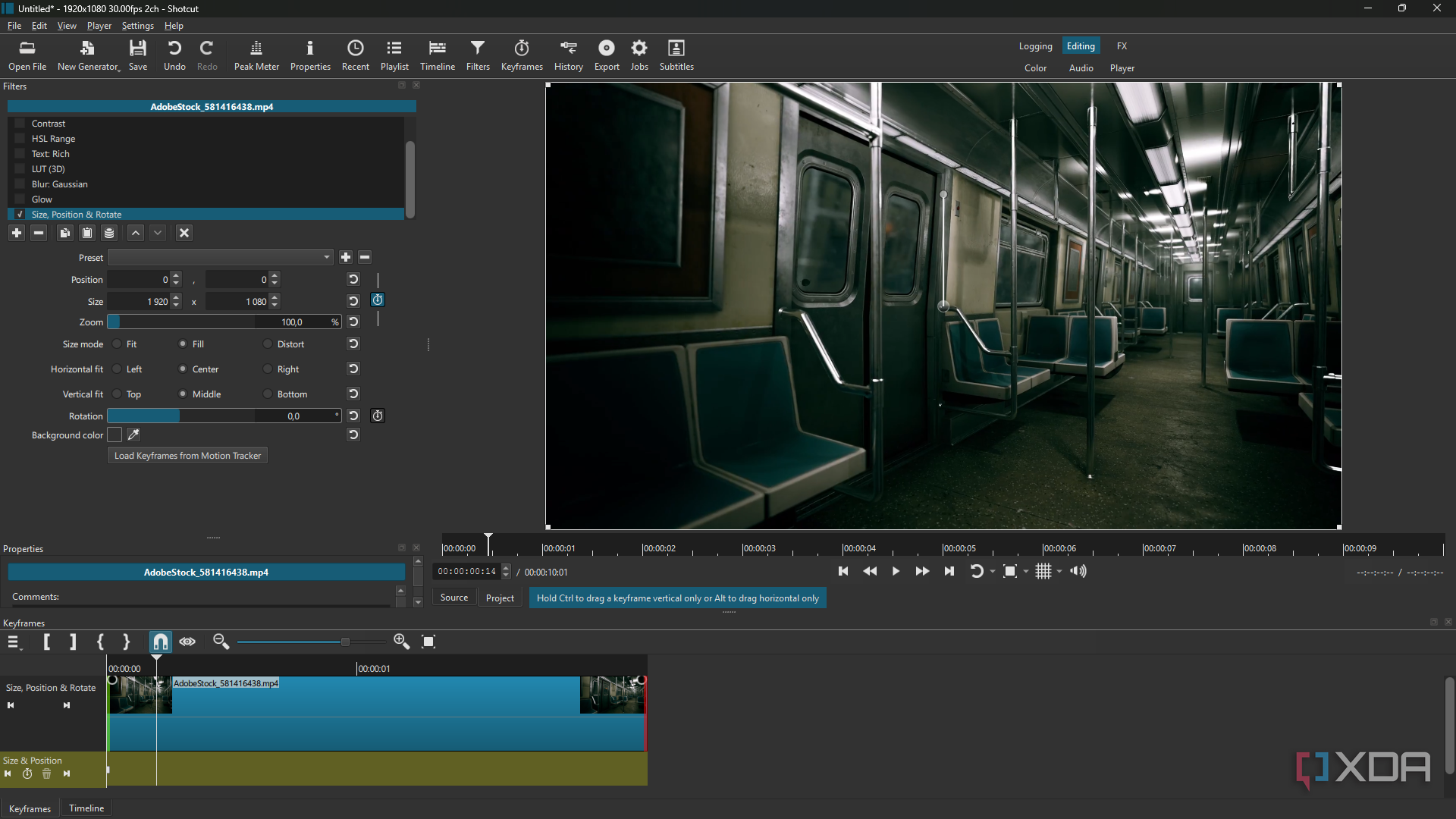Open the Subtitles panel
The height and width of the screenshot is (819, 1456).
coord(676,55)
